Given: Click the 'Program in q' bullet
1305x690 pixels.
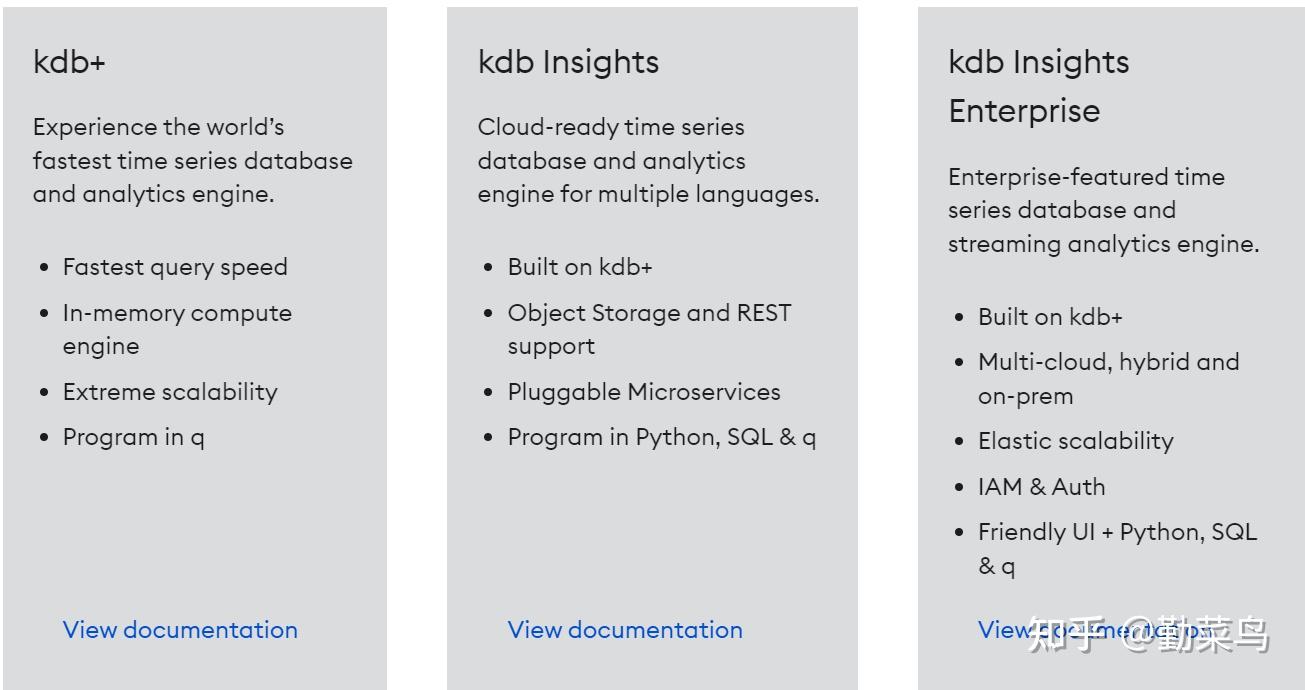Looking at the screenshot, I should (134, 437).
